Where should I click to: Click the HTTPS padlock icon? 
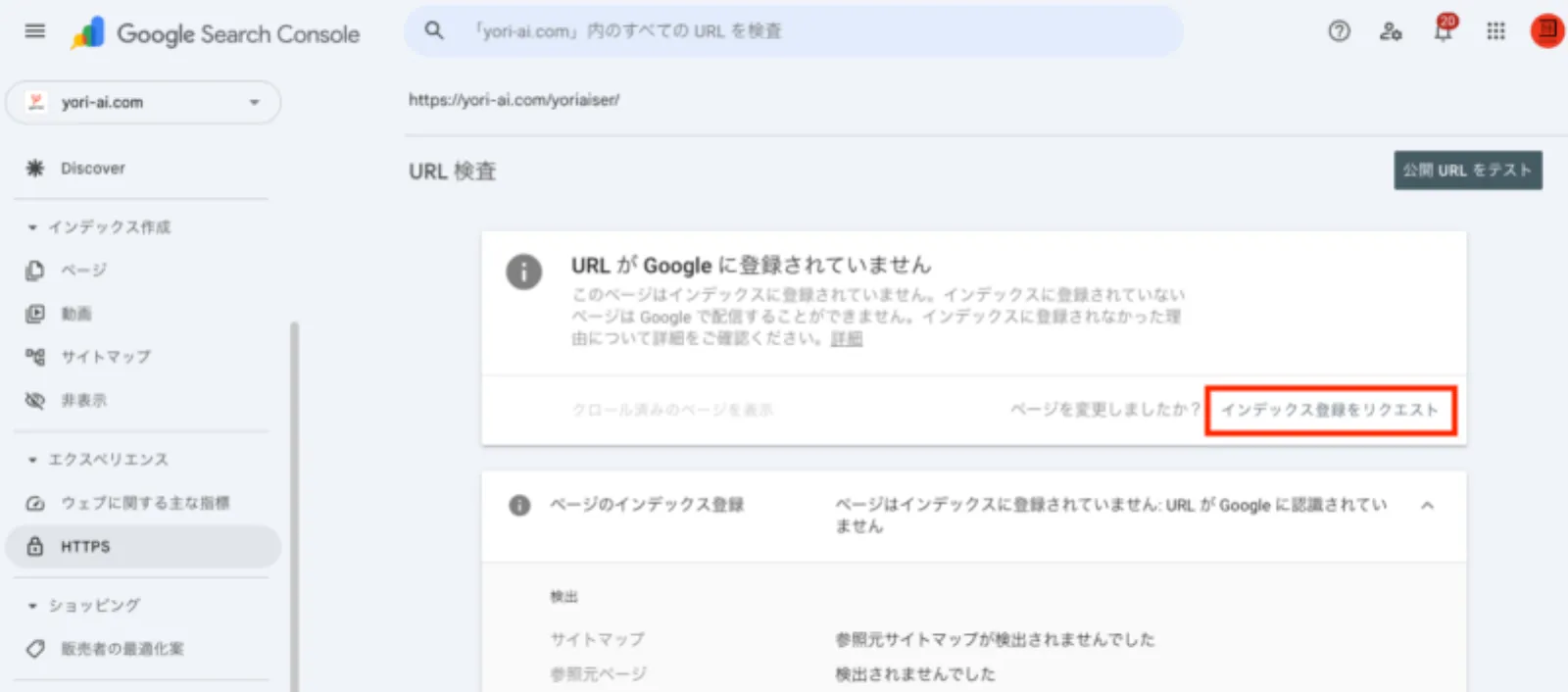[35, 546]
